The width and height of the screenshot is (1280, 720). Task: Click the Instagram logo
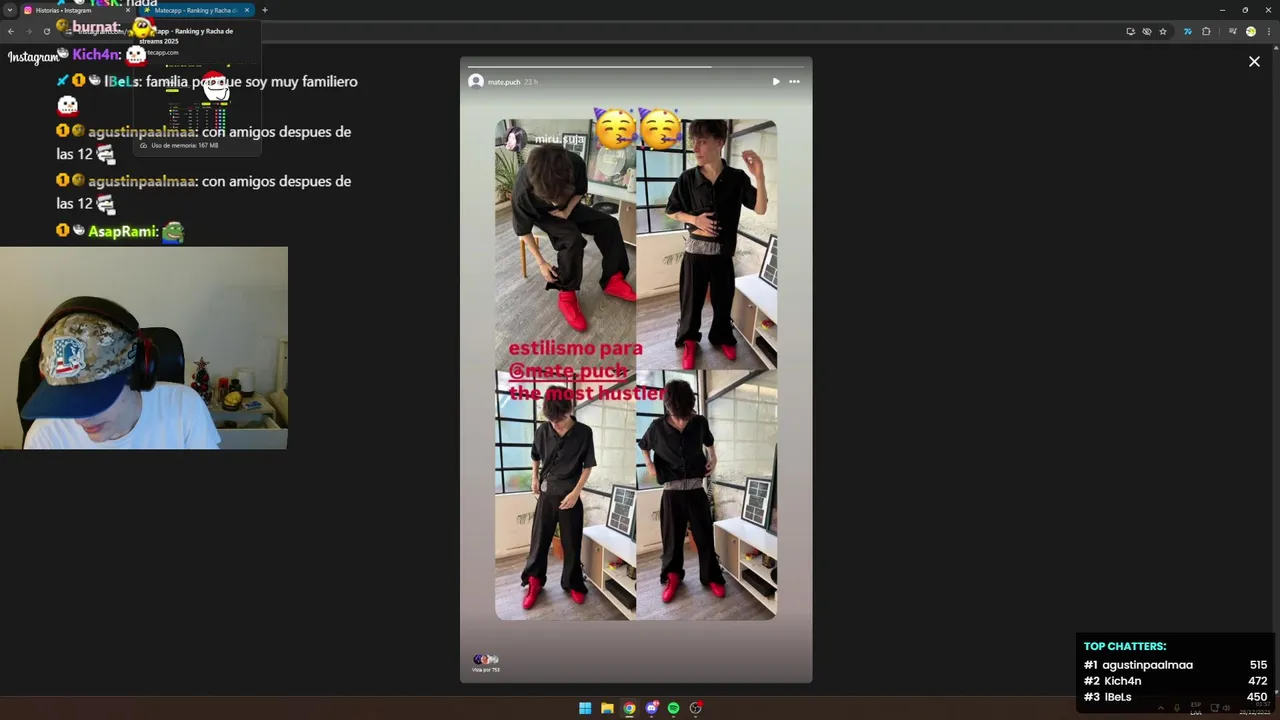(x=34, y=57)
